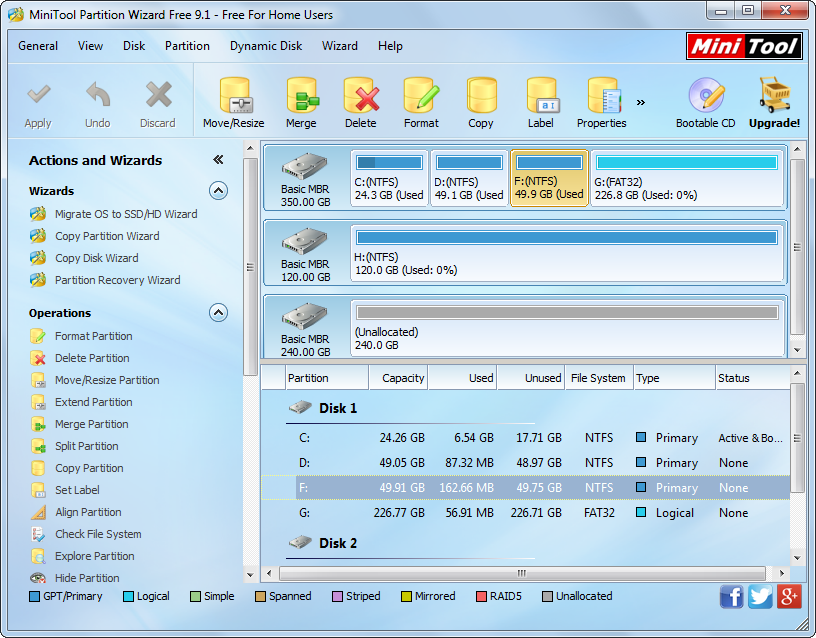The height and width of the screenshot is (638, 816).
Task: Select the Move/Resize toolbar icon
Action: pyautogui.click(x=234, y=95)
